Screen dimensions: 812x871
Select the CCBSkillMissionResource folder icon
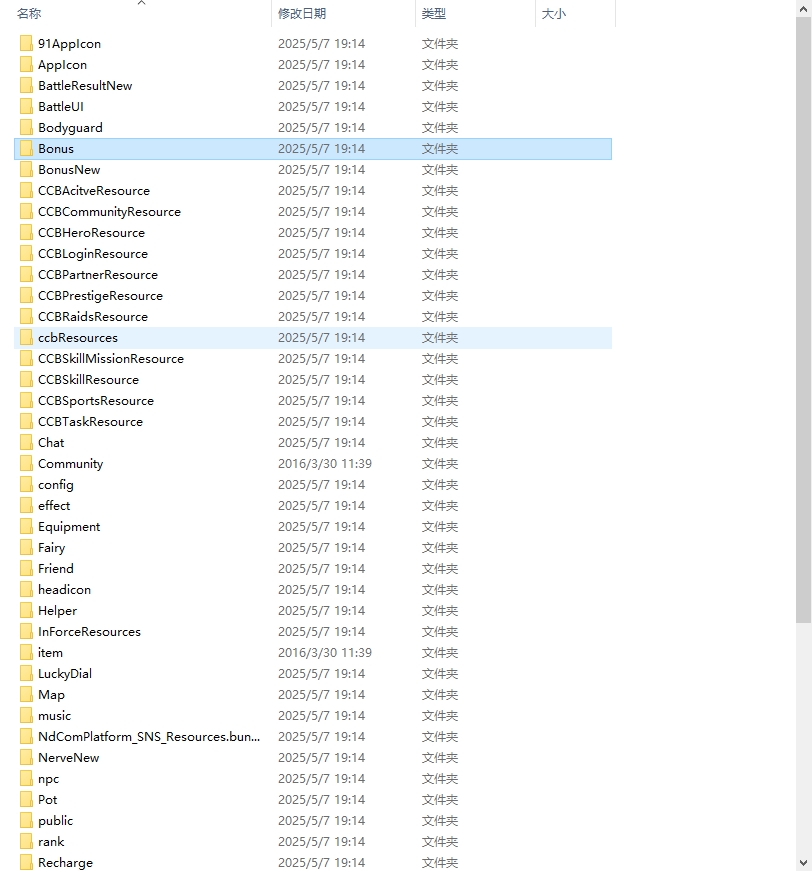26,359
